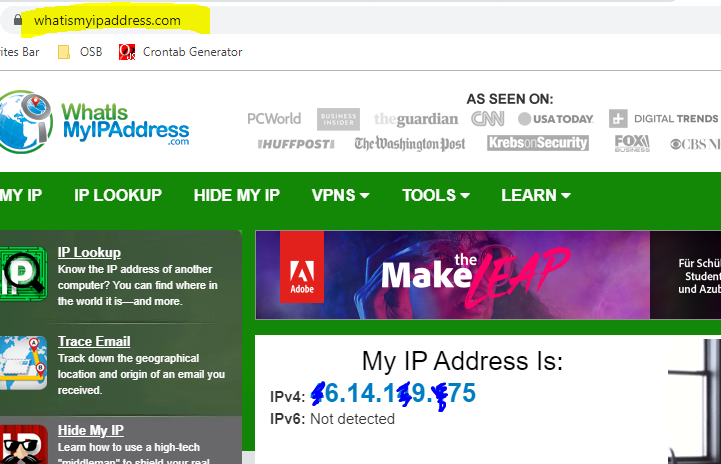Image resolution: width=721 pixels, height=464 pixels.
Task: Expand the TOOLS dropdown menu
Action: [x=436, y=195]
